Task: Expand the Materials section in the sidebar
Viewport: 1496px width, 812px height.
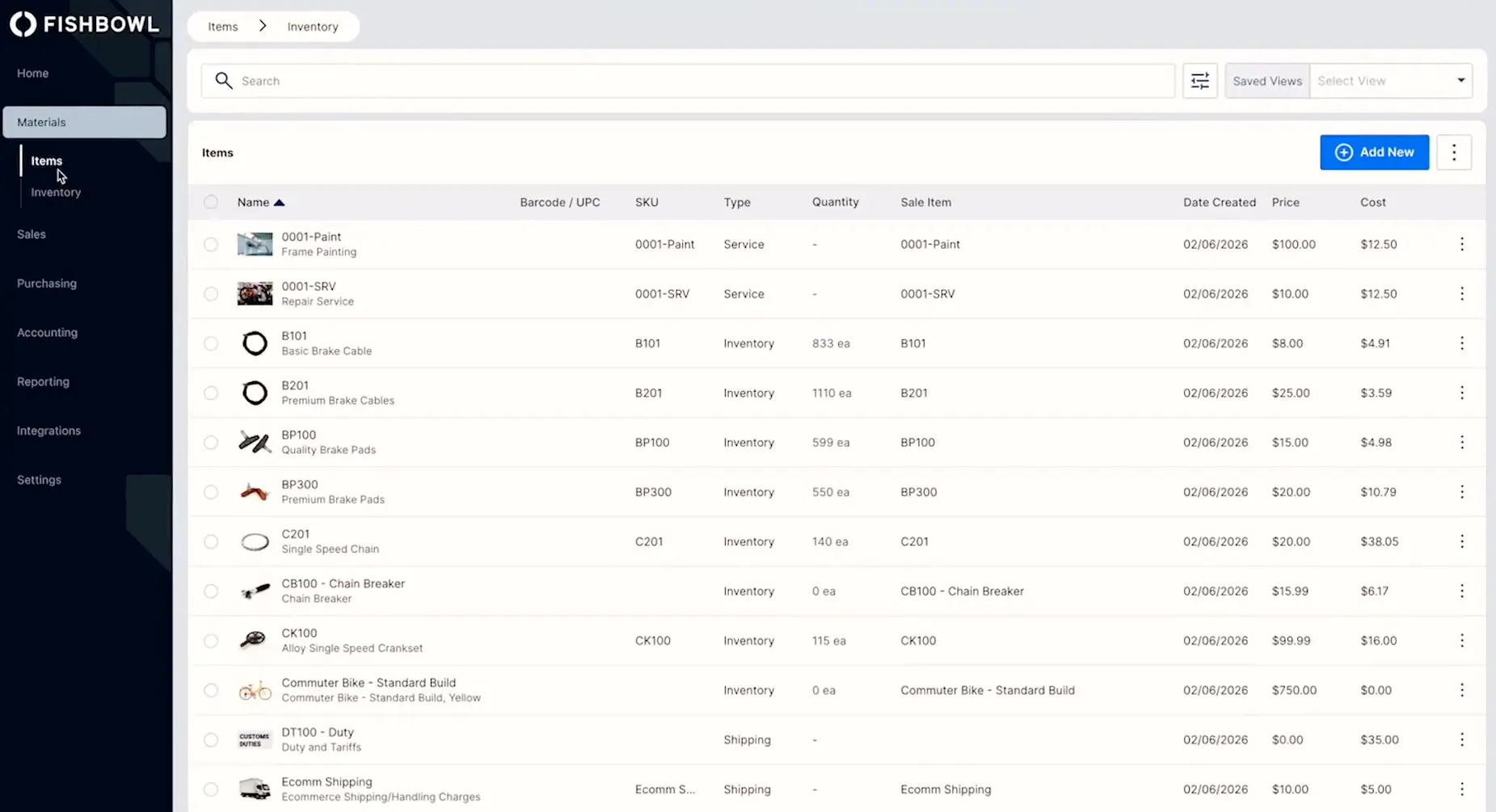Action: (40, 122)
